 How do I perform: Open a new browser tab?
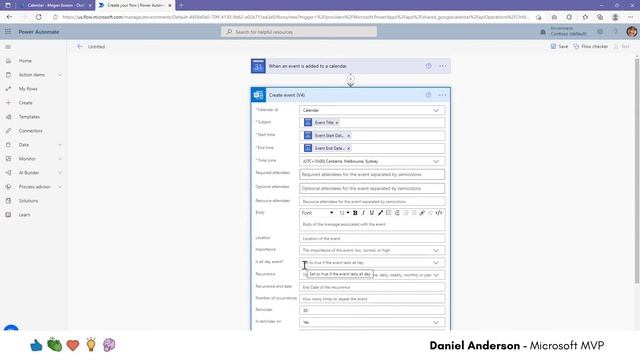(181, 5)
